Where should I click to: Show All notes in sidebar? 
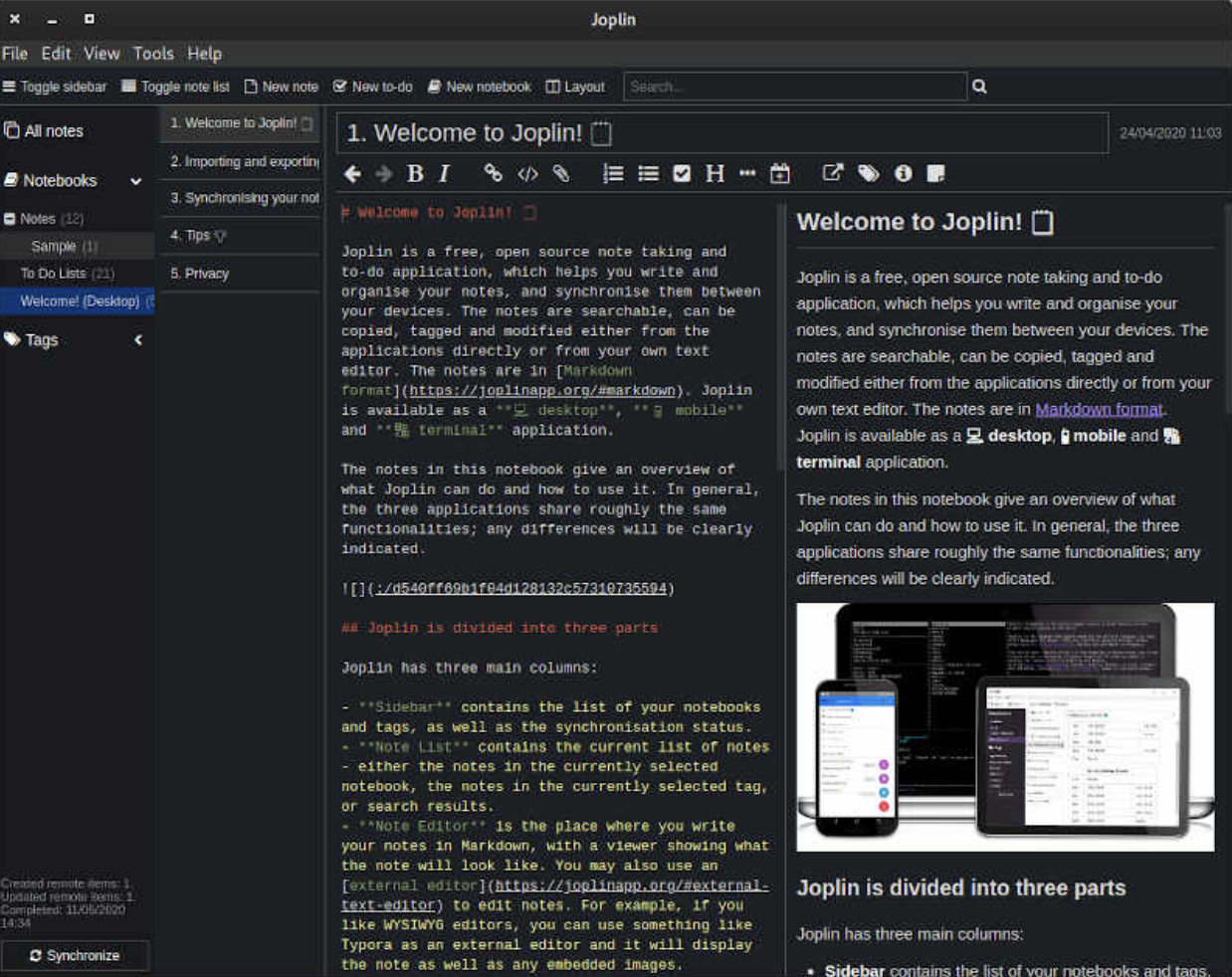tap(44, 130)
